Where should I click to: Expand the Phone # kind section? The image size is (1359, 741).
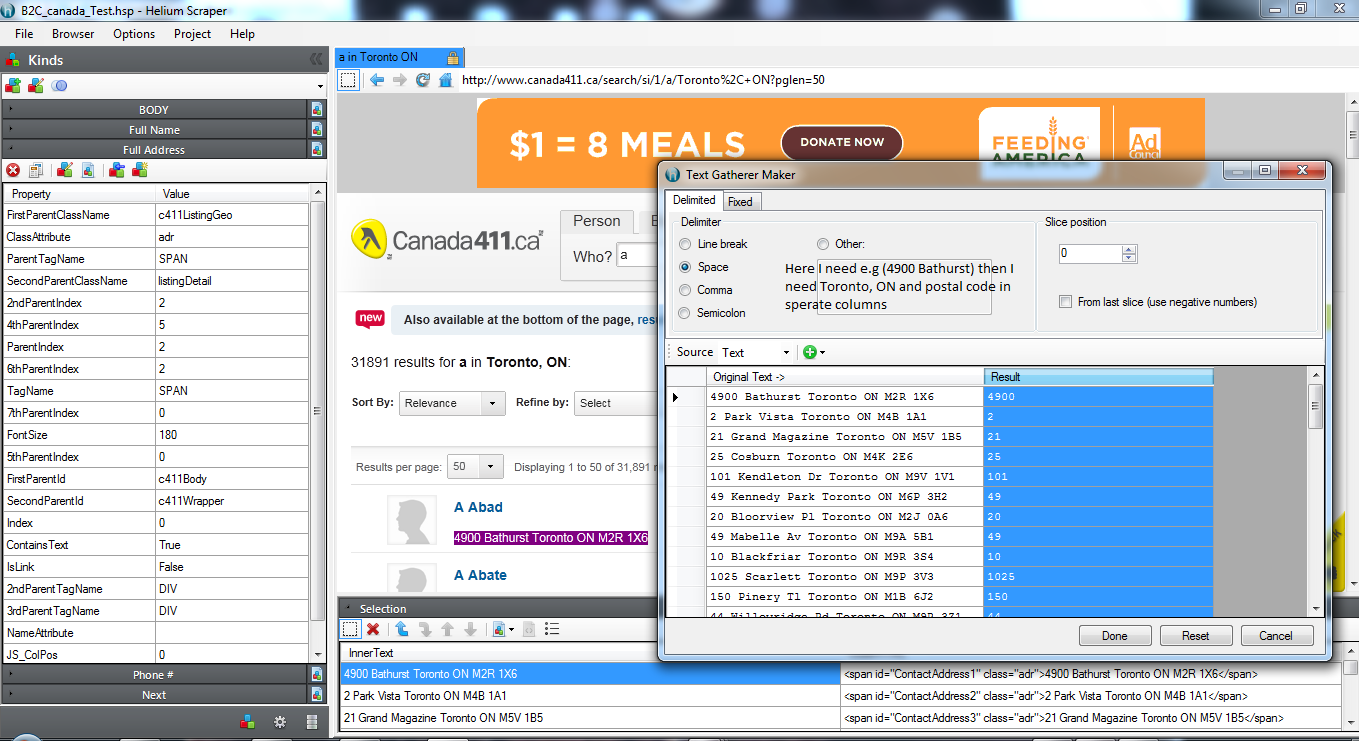coord(154,675)
